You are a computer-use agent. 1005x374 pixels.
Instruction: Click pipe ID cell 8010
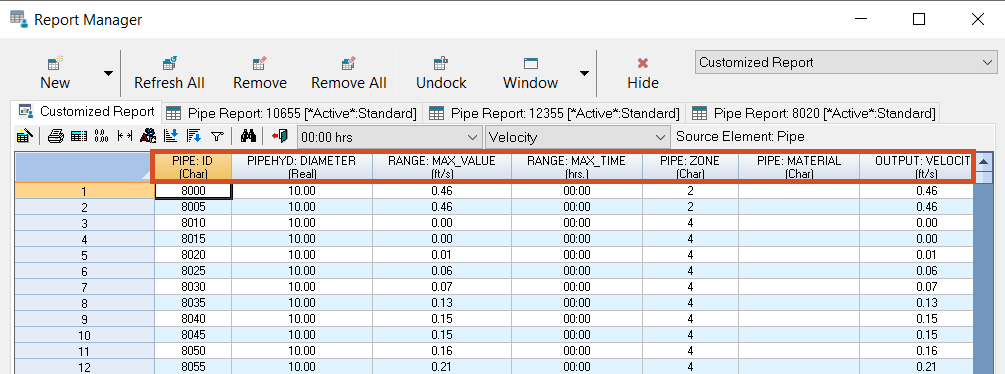tap(193, 223)
